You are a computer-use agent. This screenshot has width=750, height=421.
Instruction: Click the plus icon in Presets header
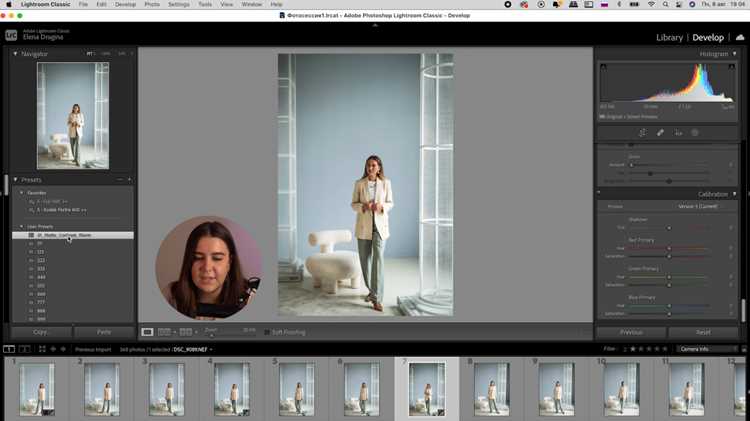[130, 180]
